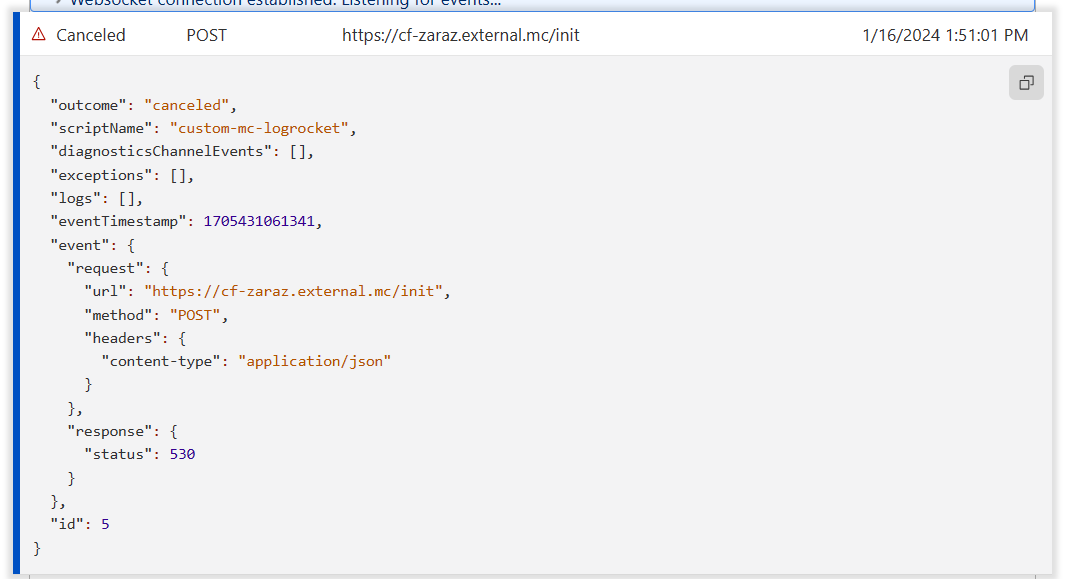Click the "canceled" outcome value
Screen dimensions: 1068x579
click(x=189, y=105)
